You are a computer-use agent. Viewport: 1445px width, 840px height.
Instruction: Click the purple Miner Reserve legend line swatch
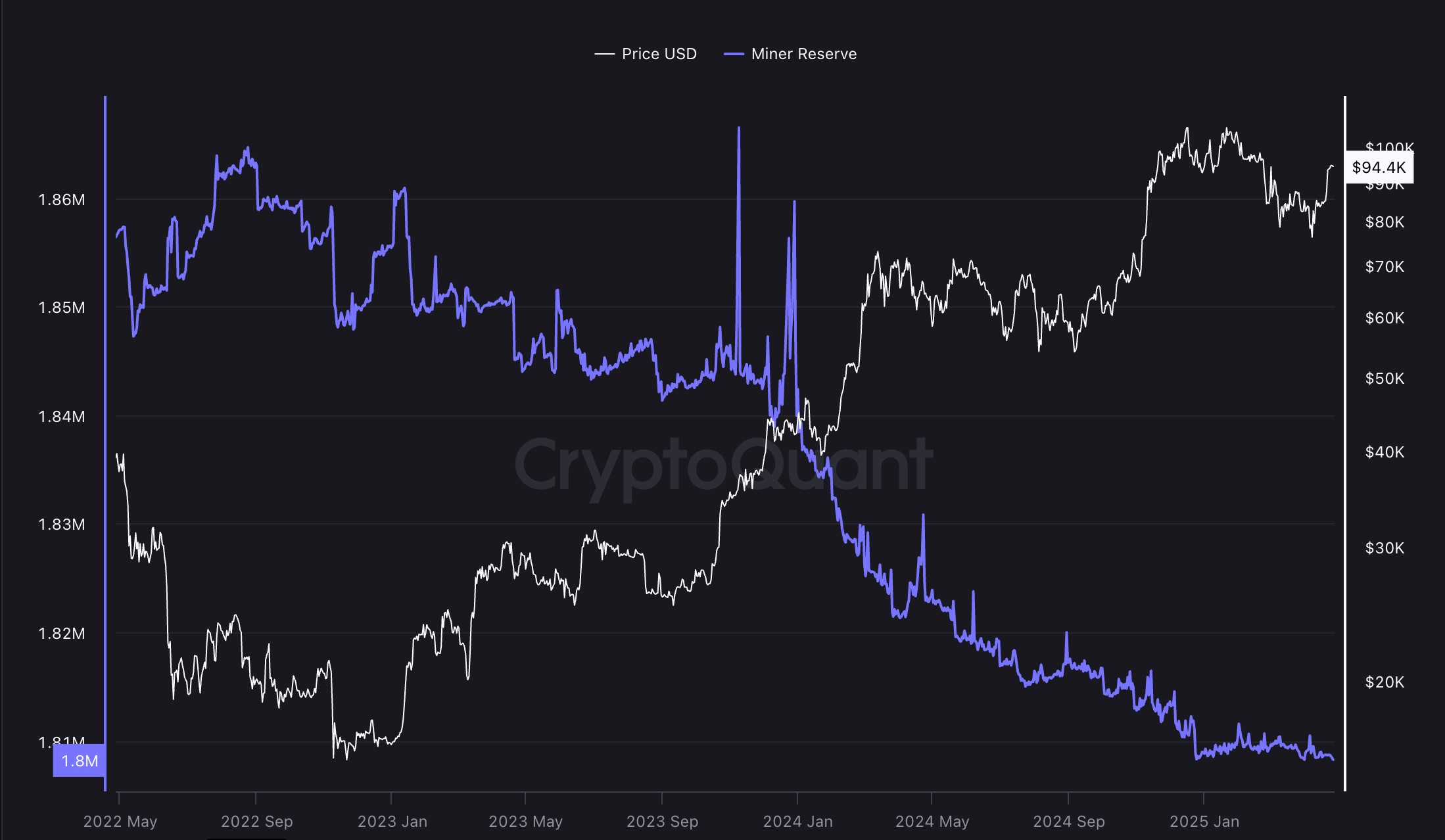(734, 54)
